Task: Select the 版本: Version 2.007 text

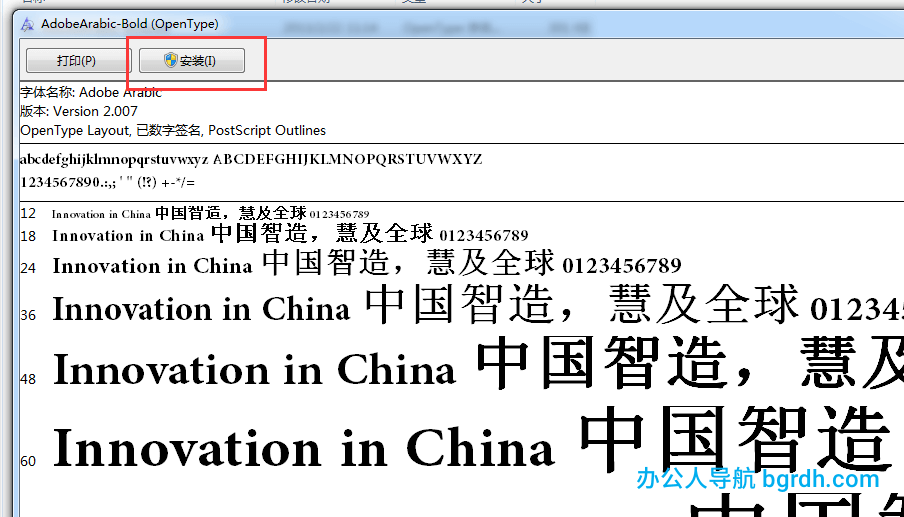Action: coord(79,111)
